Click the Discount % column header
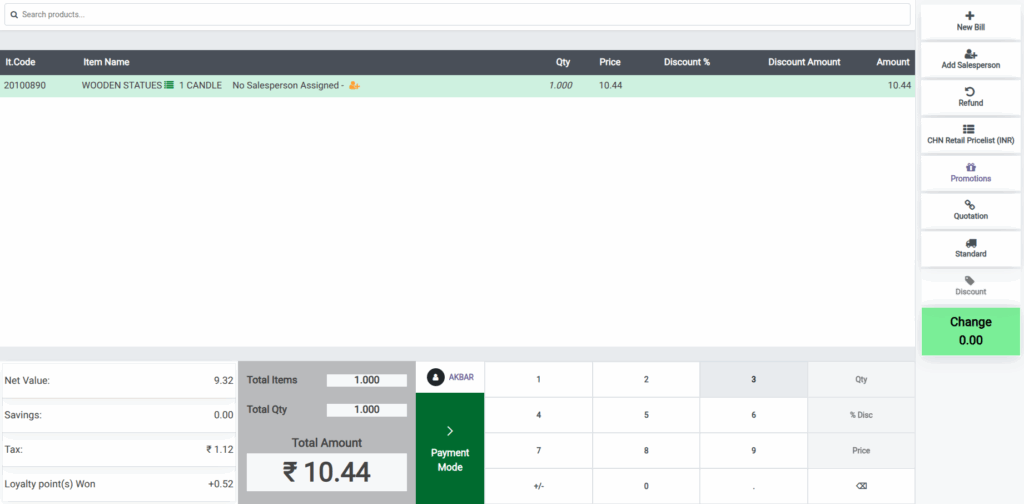This screenshot has width=1024, height=504. pos(687,62)
